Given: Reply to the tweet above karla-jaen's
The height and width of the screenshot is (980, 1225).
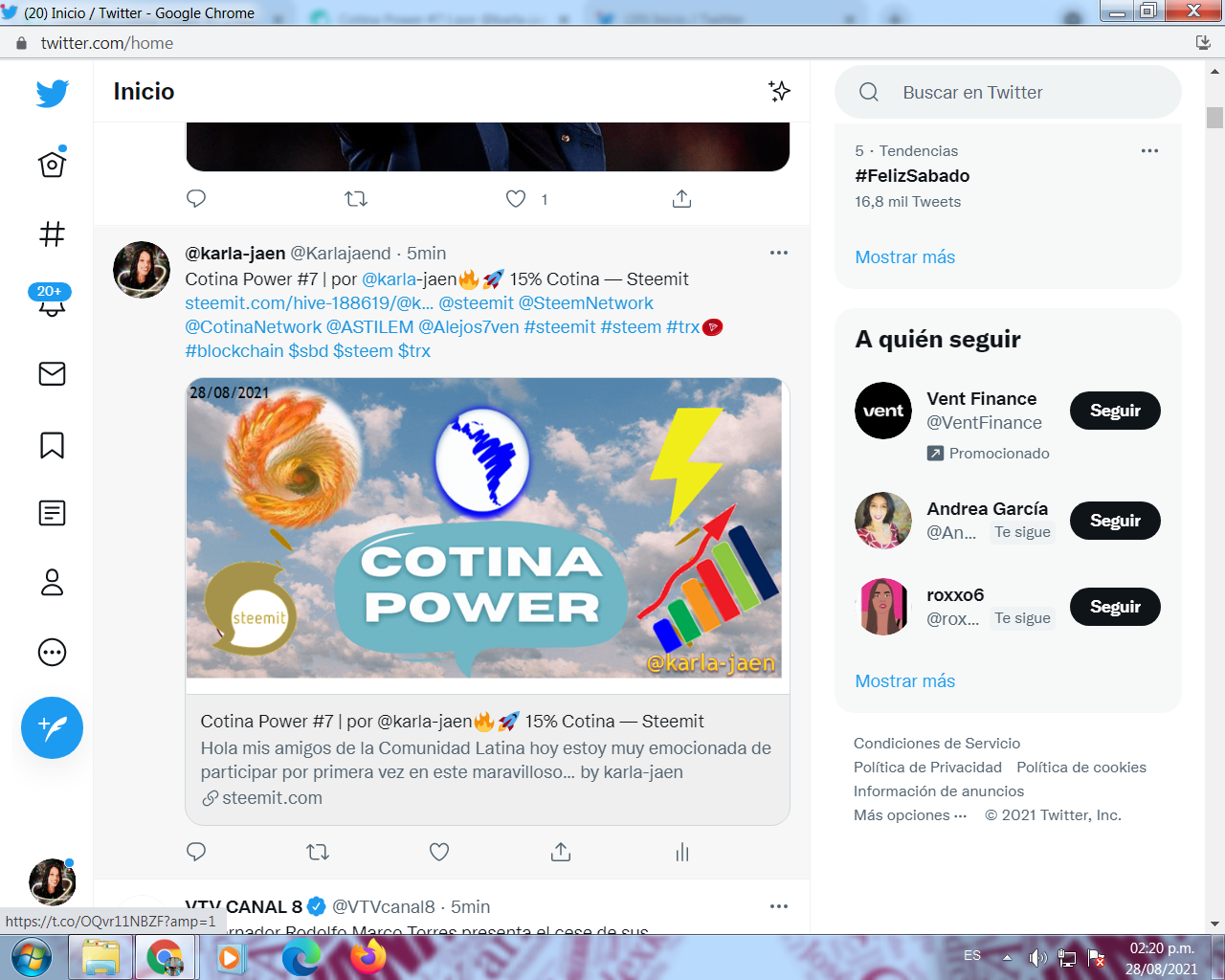Looking at the screenshot, I should [196, 198].
